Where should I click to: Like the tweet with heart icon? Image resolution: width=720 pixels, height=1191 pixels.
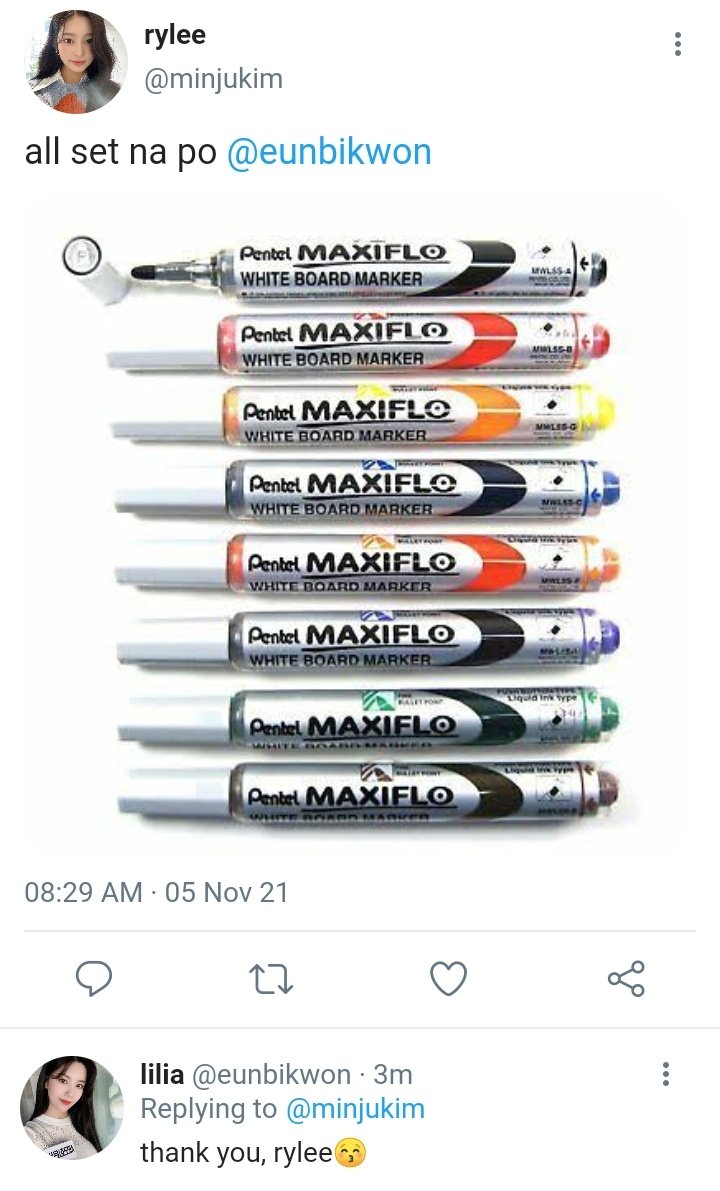[x=448, y=978]
